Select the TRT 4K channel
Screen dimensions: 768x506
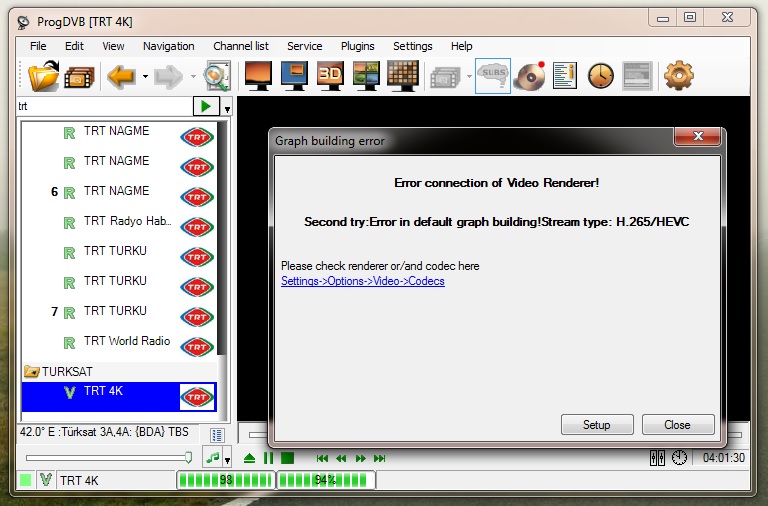click(119, 396)
